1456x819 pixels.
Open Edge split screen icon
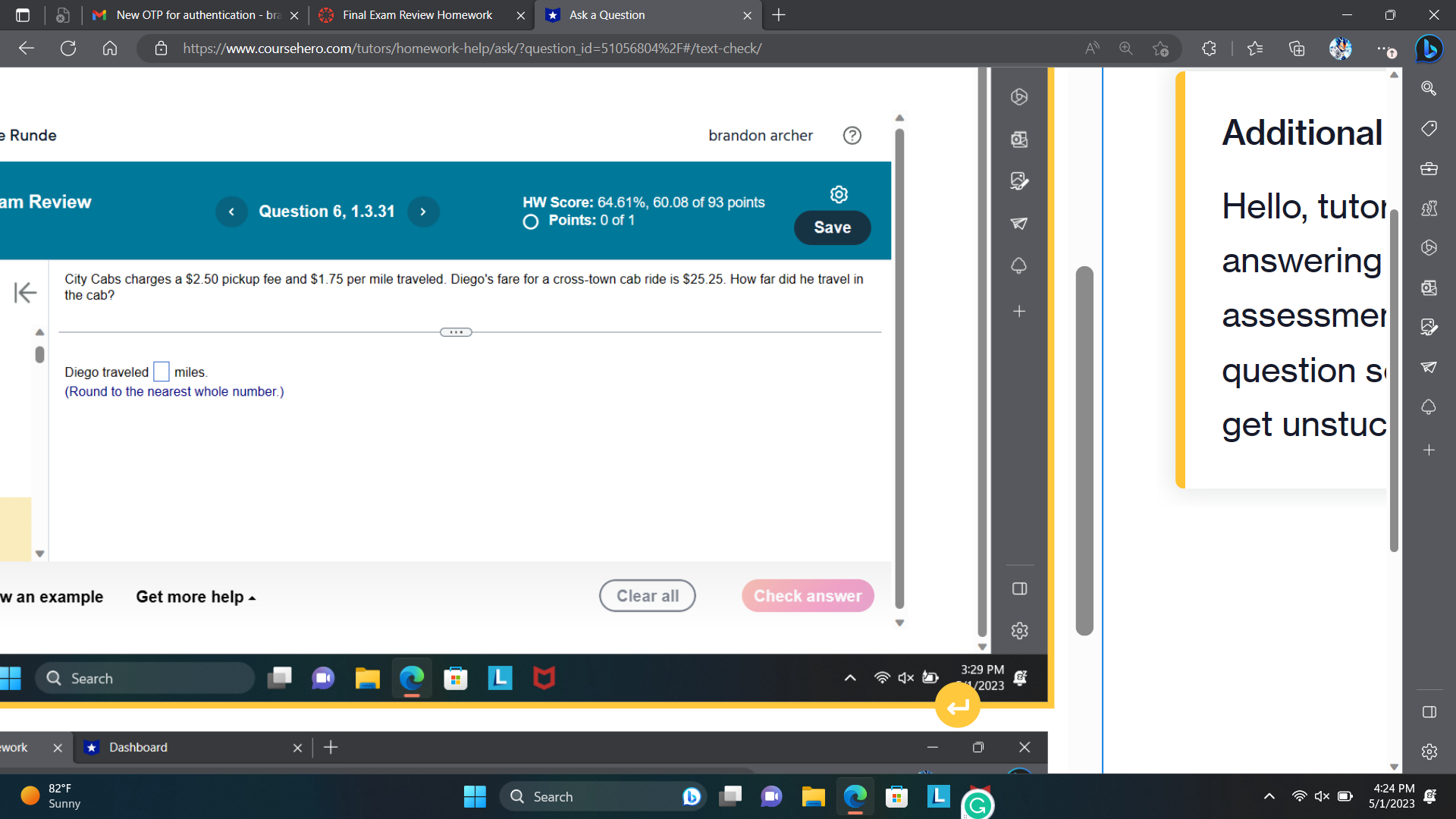(x=1429, y=712)
